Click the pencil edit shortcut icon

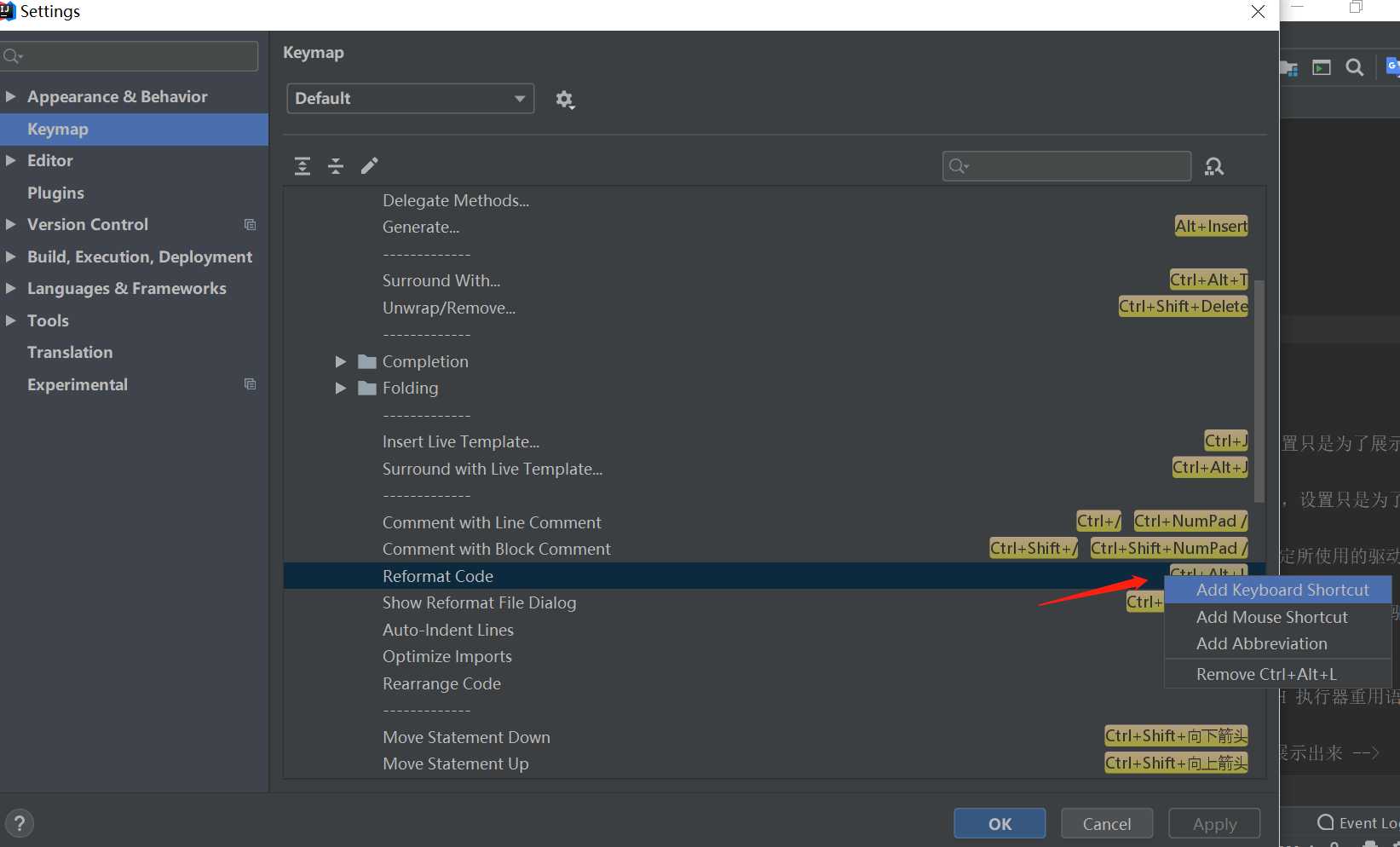(369, 165)
